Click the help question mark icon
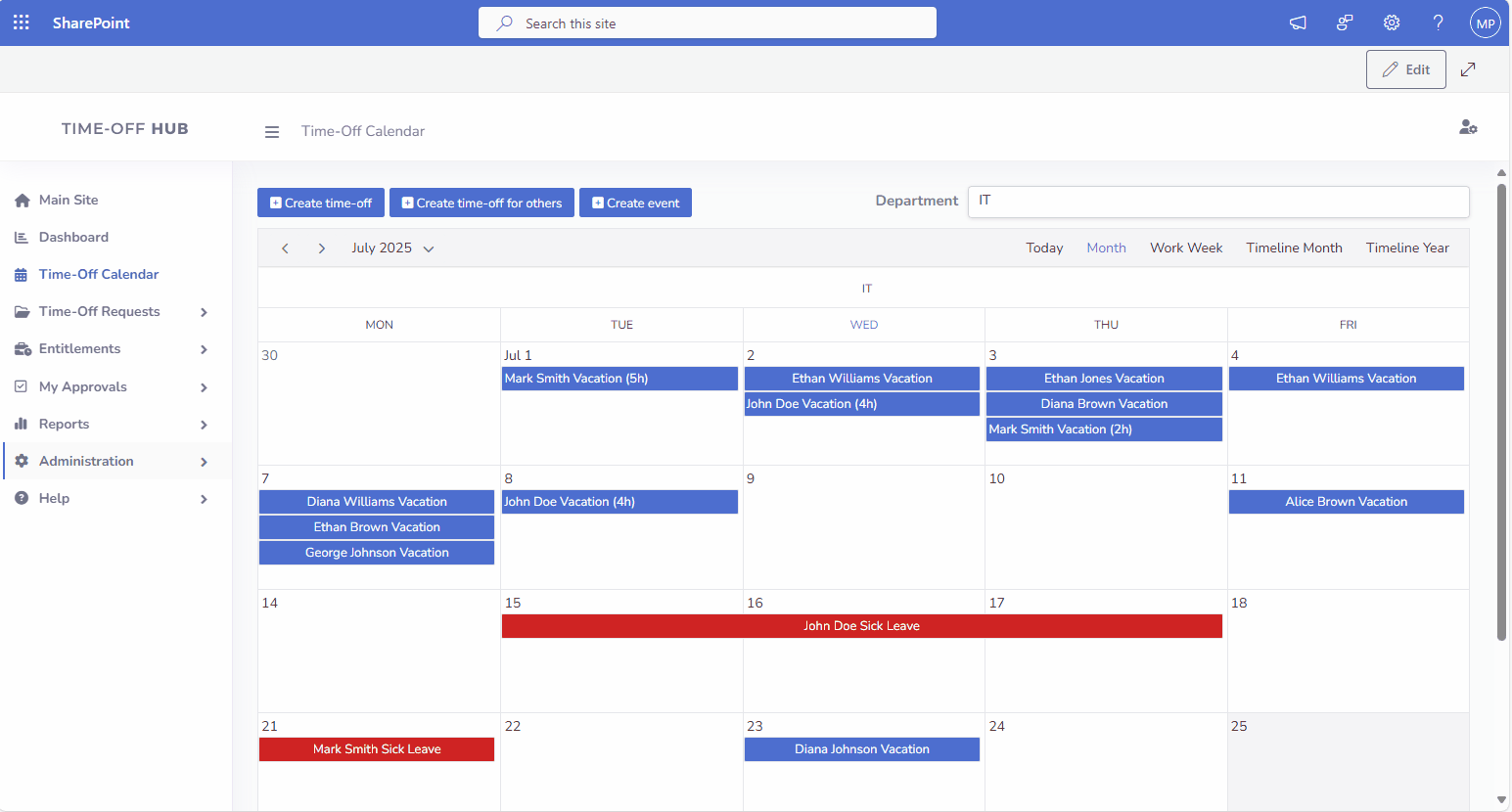Viewport: 1512px width, 812px height. (1438, 23)
